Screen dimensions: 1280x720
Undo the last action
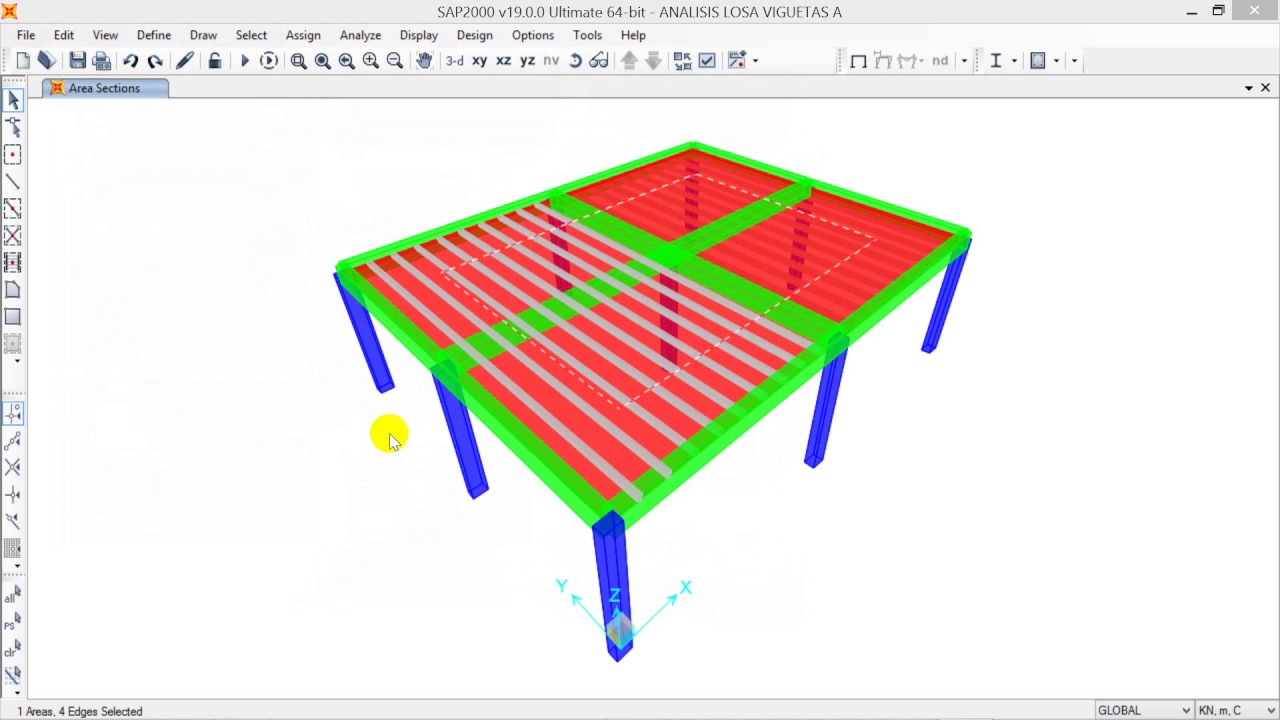(x=130, y=61)
